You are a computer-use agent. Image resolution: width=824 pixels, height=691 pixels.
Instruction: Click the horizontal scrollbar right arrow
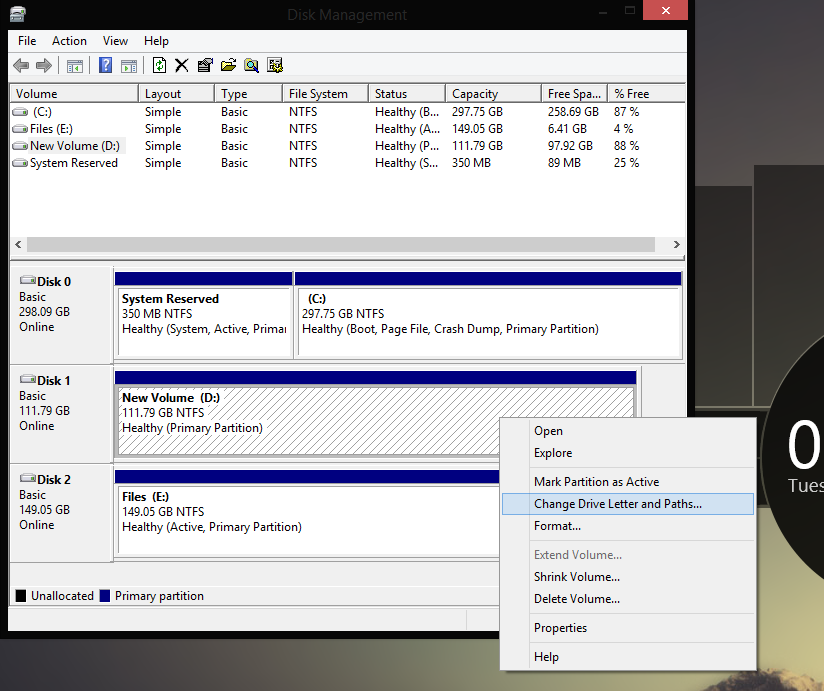point(677,244)
